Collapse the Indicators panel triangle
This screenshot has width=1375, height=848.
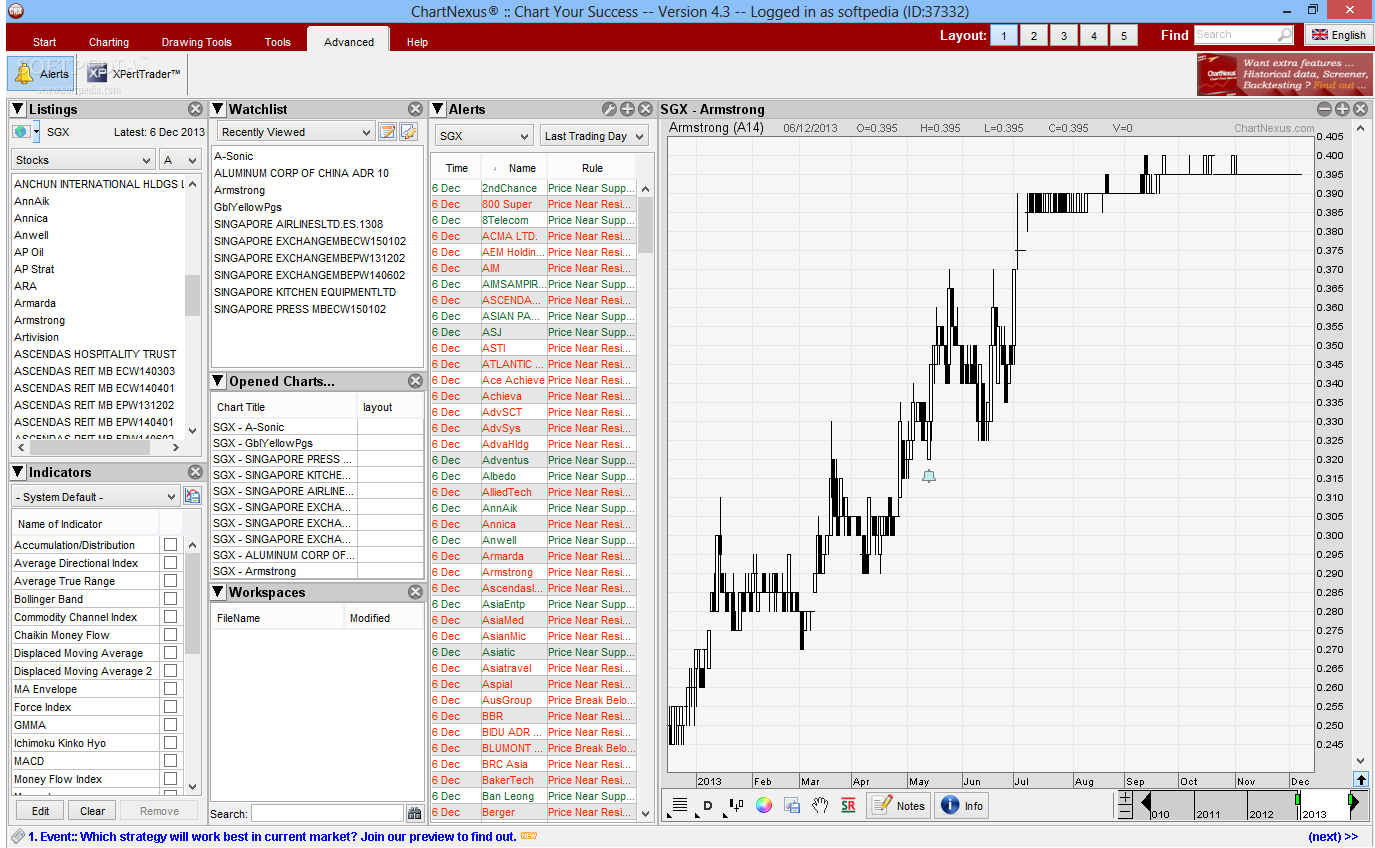pos(18,472)
